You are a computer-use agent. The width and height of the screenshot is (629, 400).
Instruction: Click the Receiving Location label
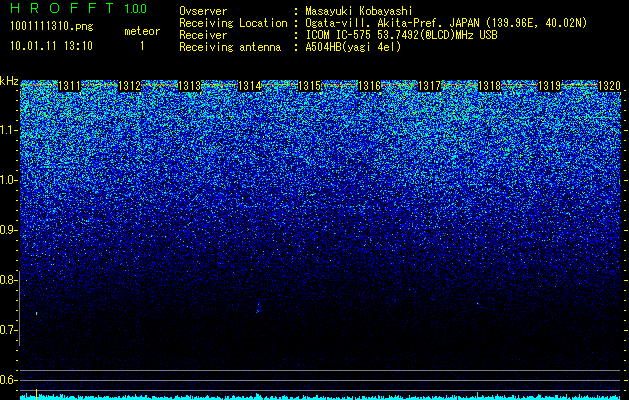click(233, 23)
